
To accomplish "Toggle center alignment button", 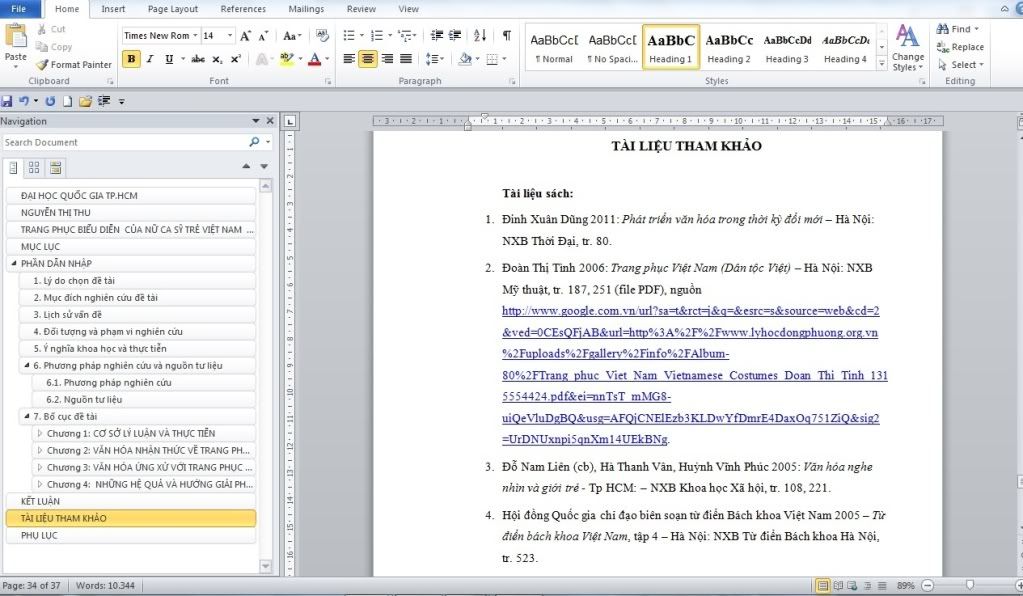I will (368, 59).
